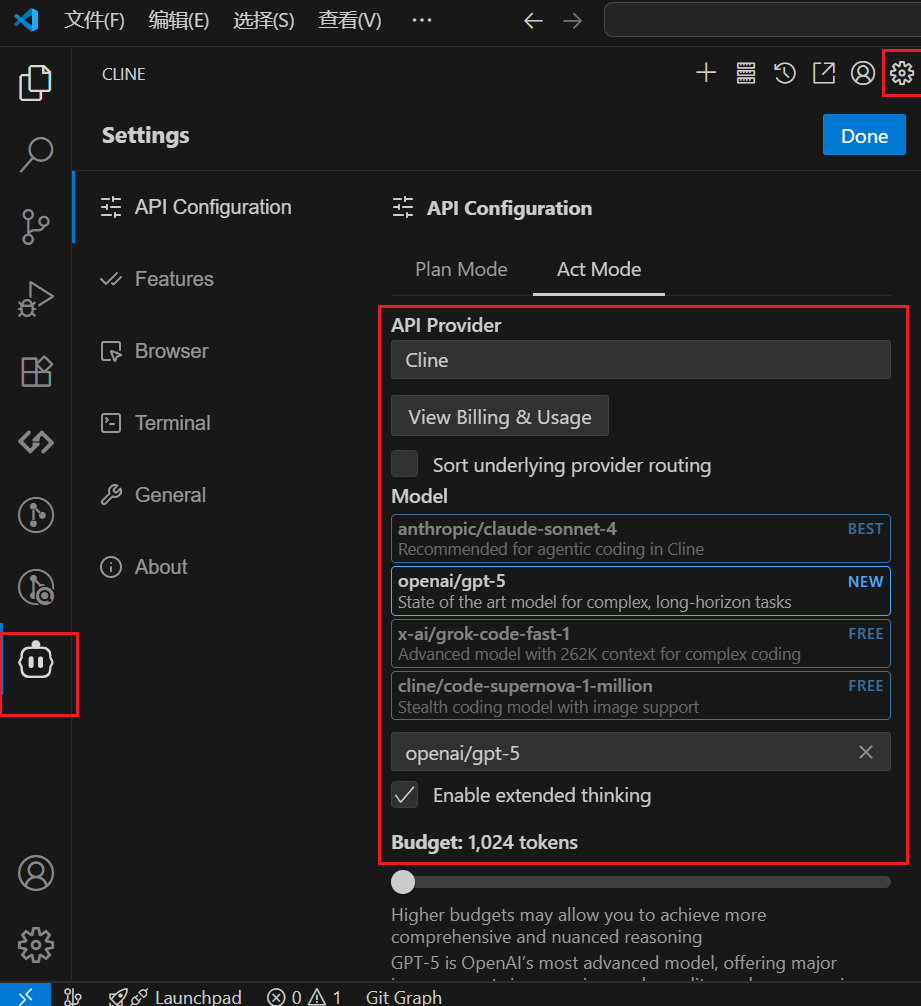Select Browser in settings sidebar
Viewport: 921px width, 1006px height.
(x=155, y=351)
